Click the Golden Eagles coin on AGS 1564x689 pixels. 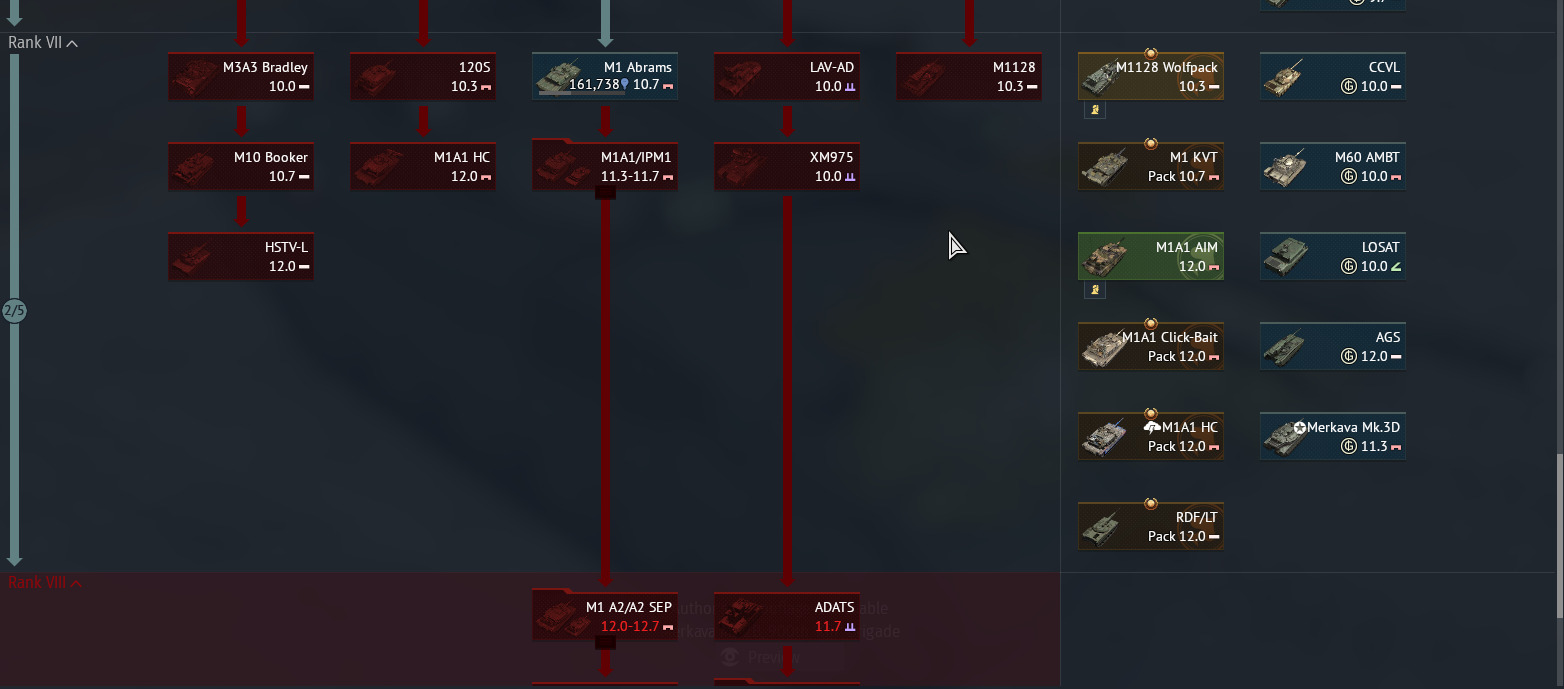pos(1348,357)
